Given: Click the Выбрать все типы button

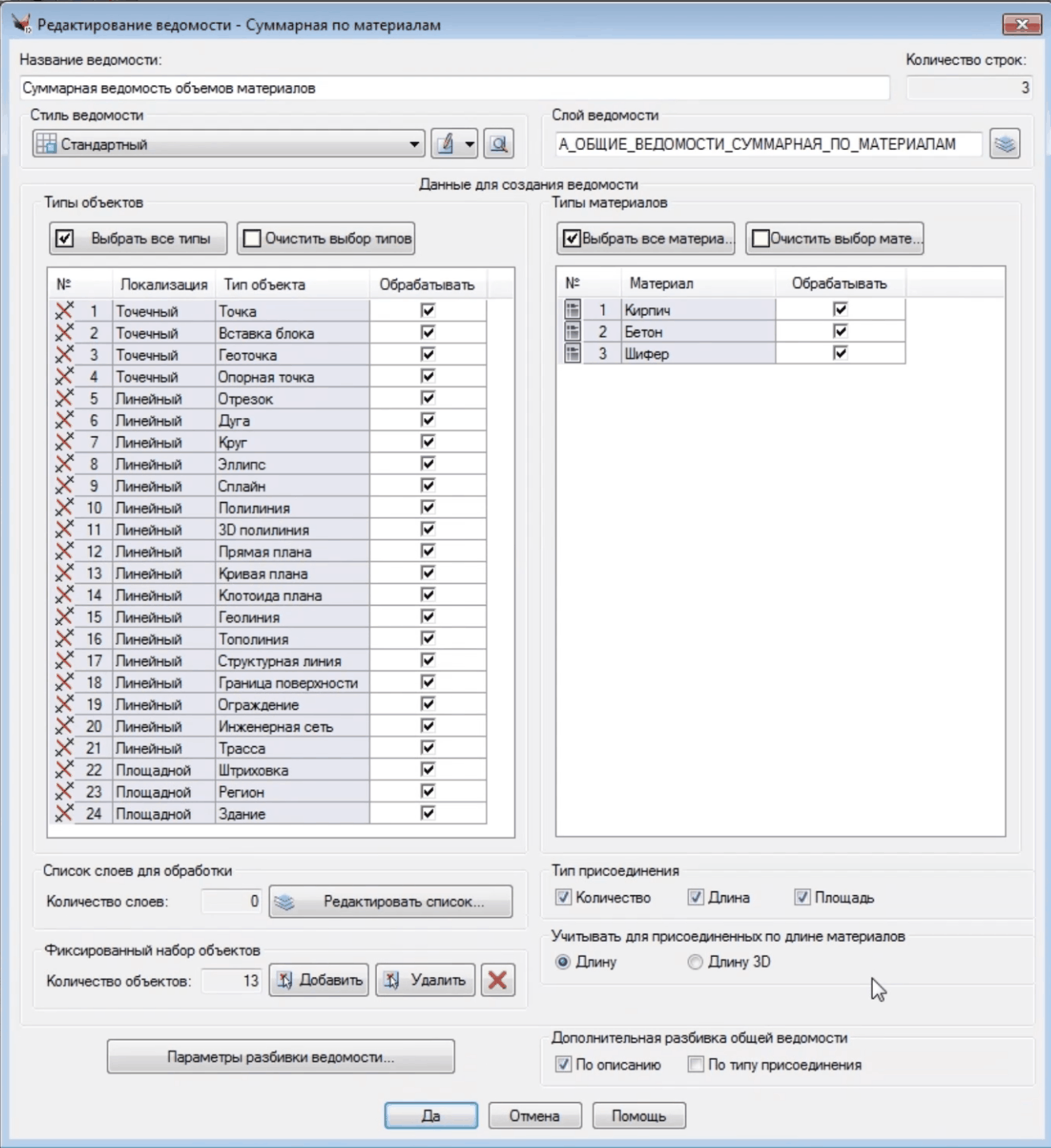Looking at the screenshot, I should [x=138, y=238].
